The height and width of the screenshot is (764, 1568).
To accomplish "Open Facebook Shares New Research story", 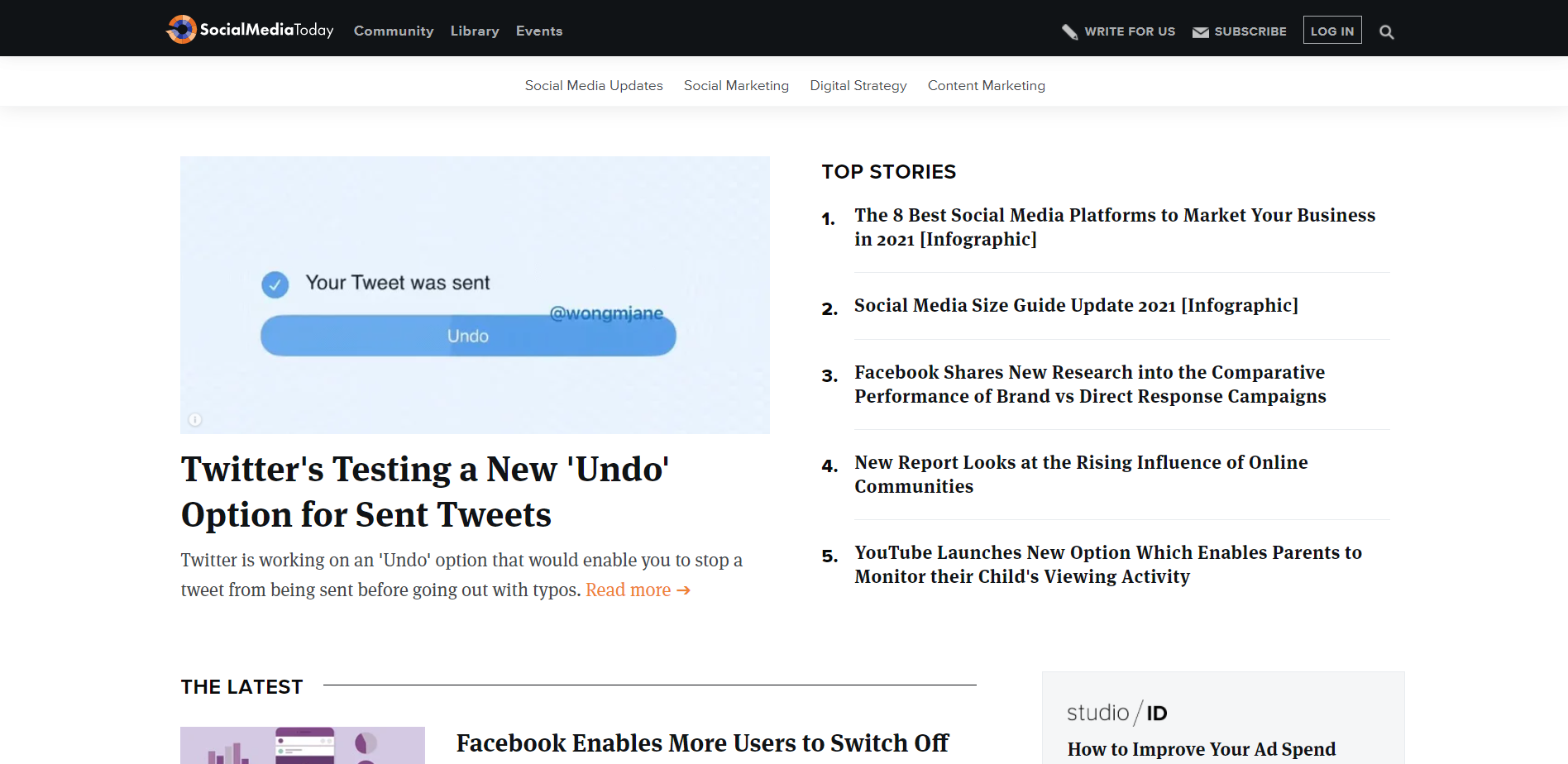I will click(x=1090, y=384).
